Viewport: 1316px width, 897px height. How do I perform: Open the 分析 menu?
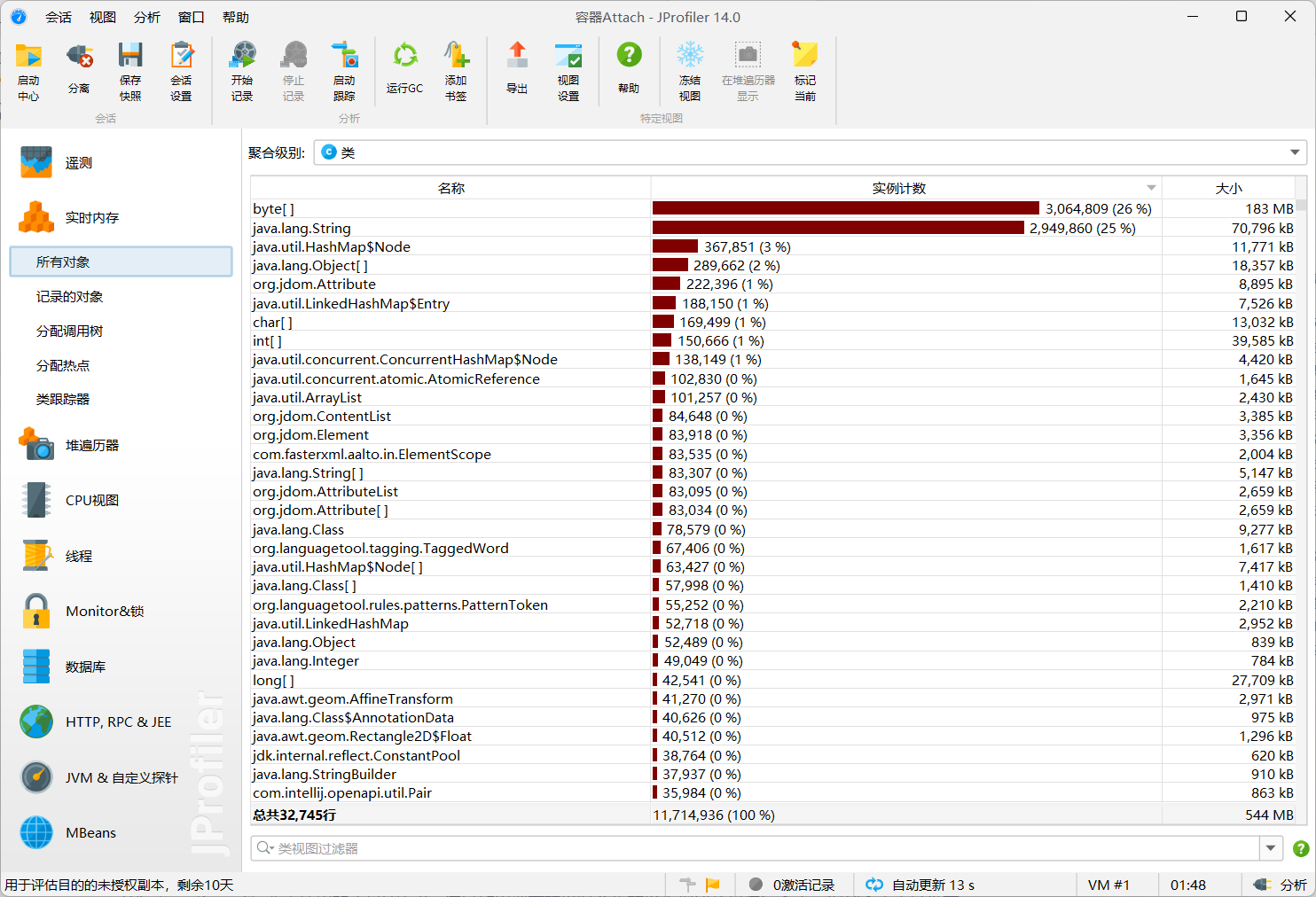click(147, 17)
